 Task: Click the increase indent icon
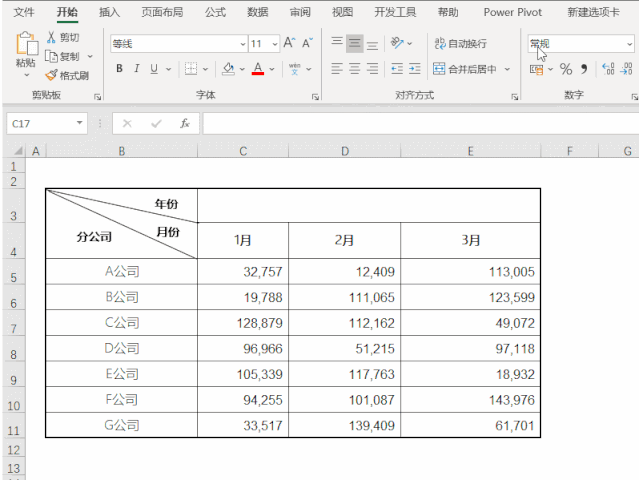click(414, 69)
